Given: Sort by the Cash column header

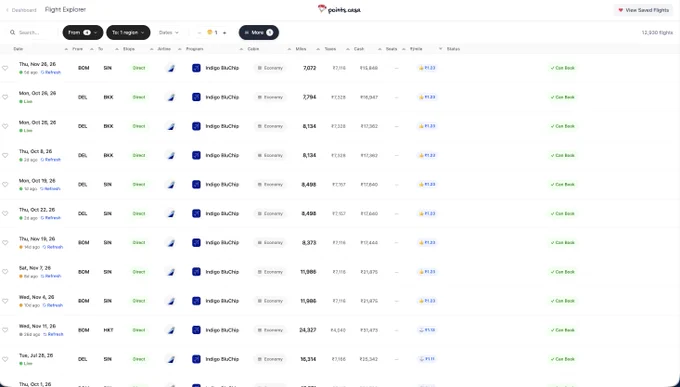Looking at the screenshot, I should (x=359, y=49).
